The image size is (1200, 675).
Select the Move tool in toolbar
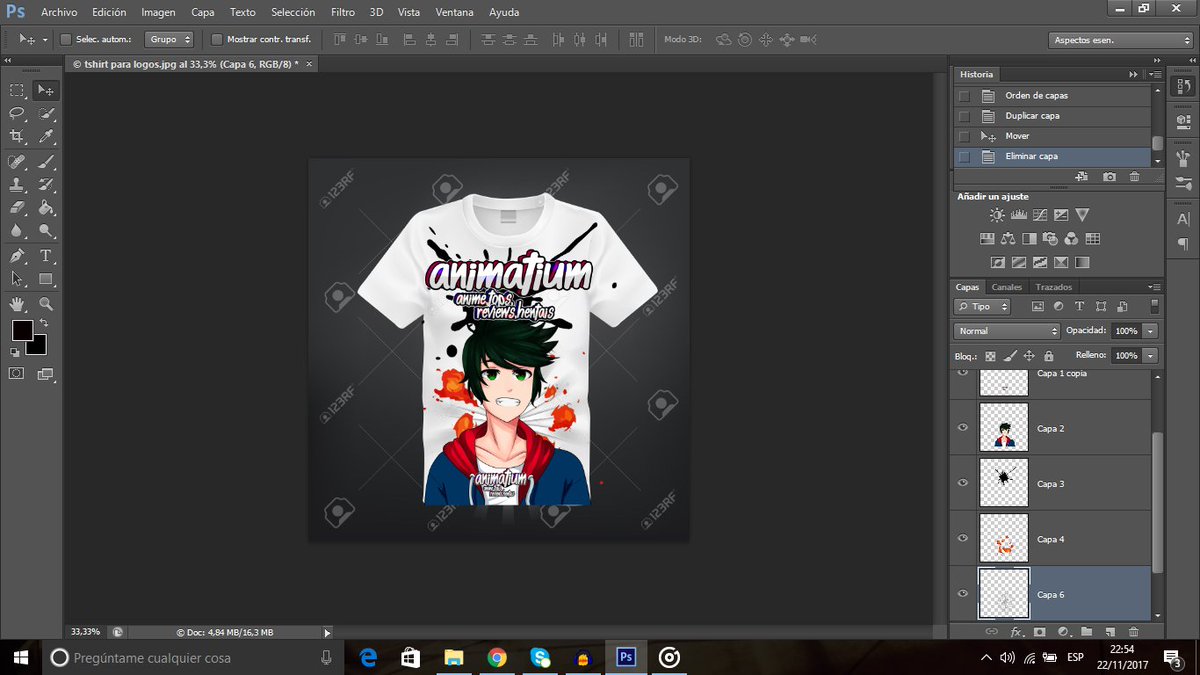coord(46,90)
